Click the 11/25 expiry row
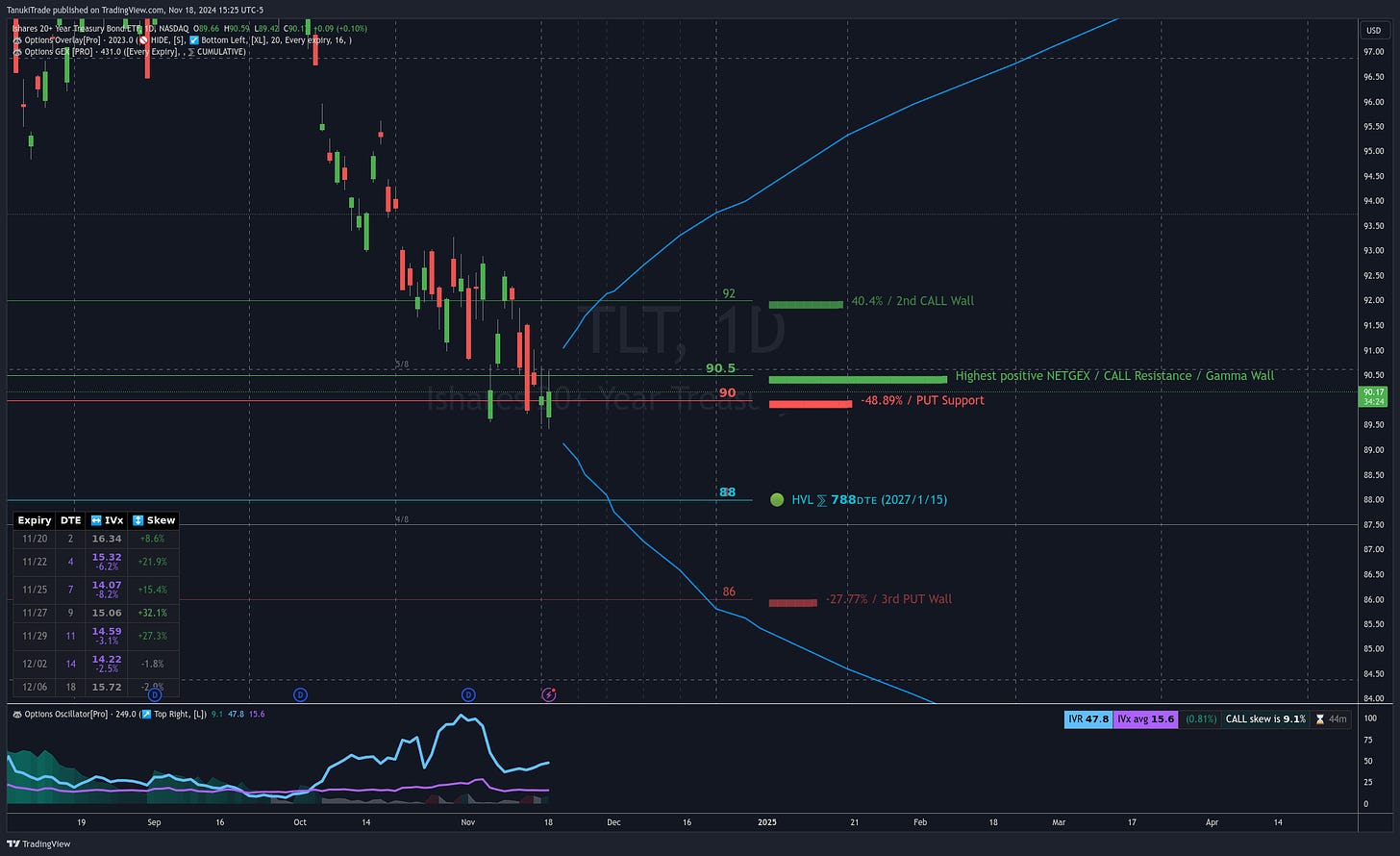1400x856 pixels. coord(95,589)
